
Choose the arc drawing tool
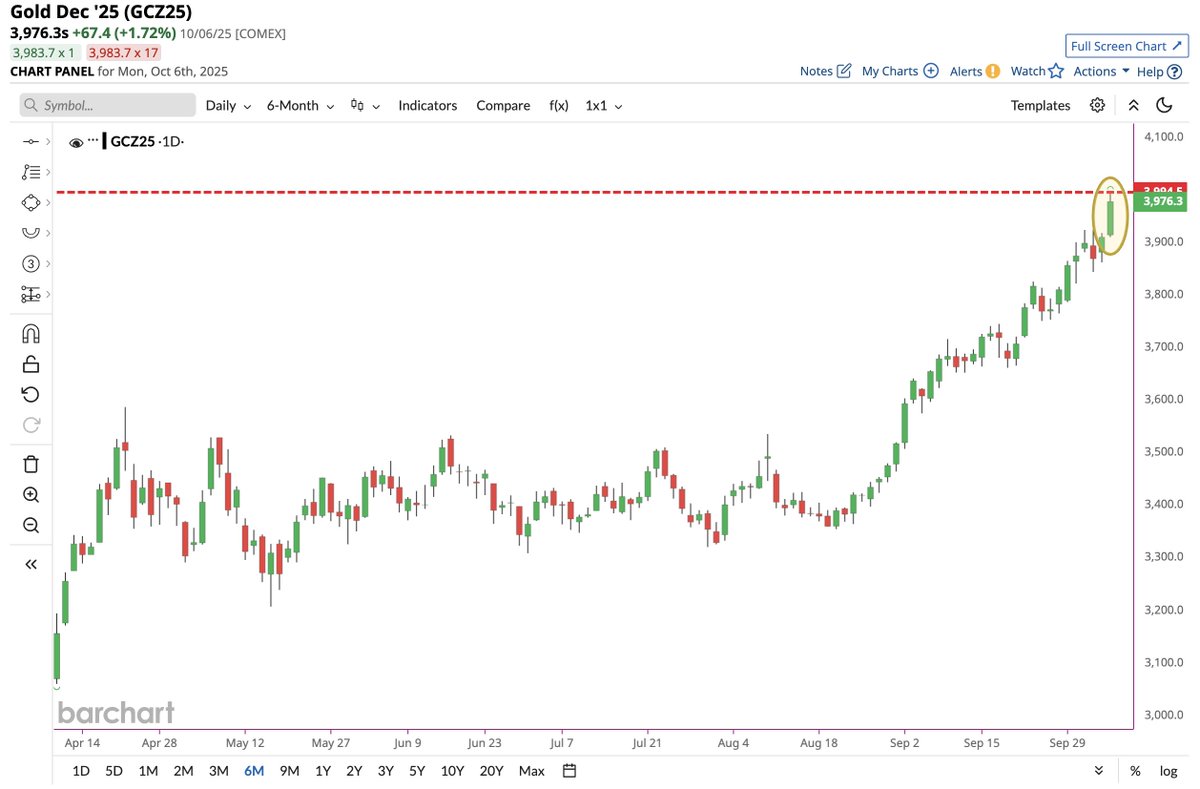pyautogui.click(x=30, y=233)
